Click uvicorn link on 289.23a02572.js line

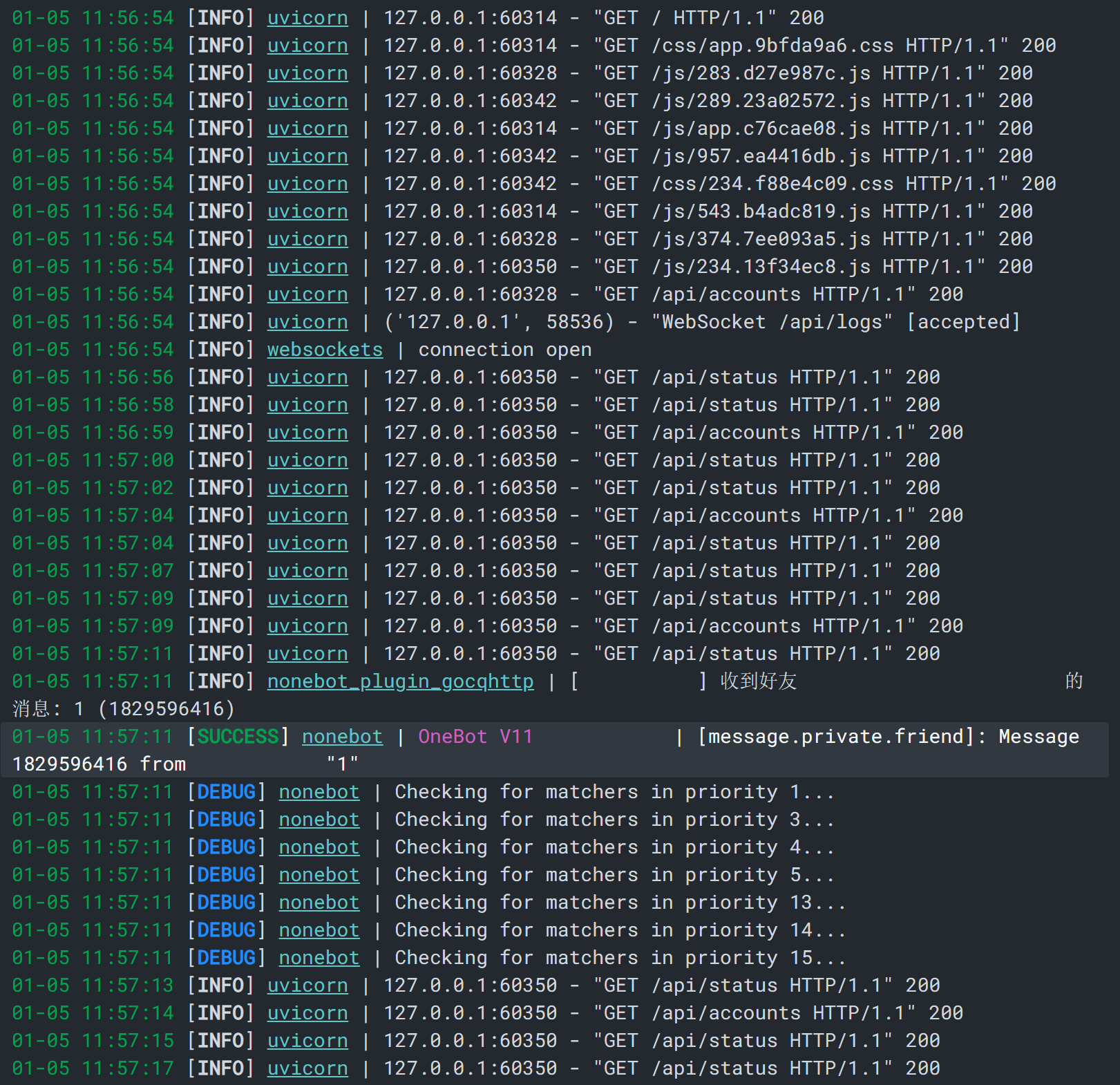coord(307,101)
